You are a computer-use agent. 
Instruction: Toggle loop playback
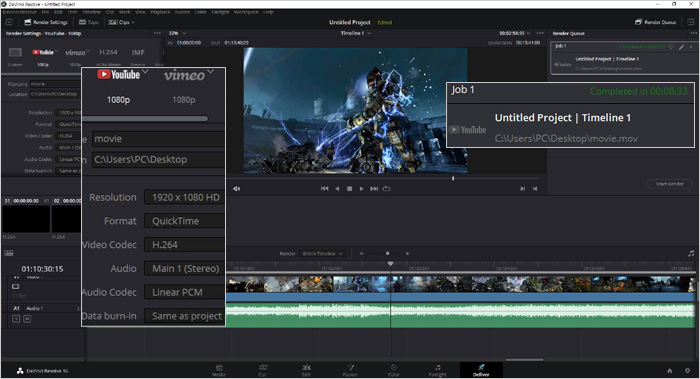click(x=387, y=189)
